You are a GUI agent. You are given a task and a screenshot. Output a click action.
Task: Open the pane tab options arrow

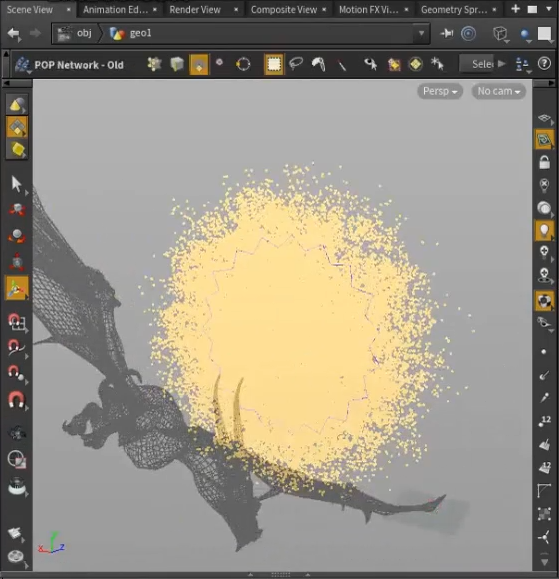[x=549, y=9]
